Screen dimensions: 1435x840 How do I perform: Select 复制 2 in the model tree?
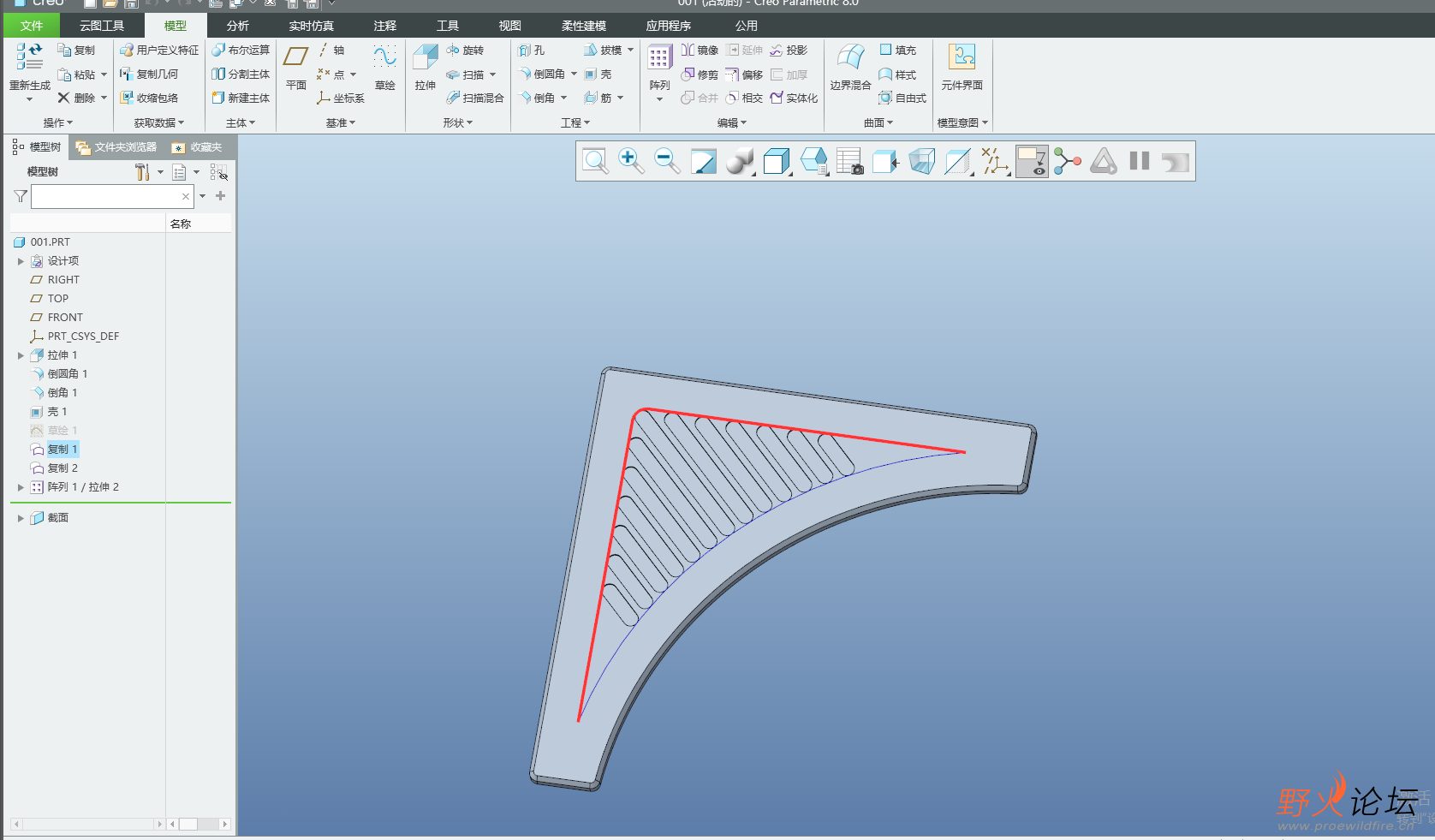(63, 468)
